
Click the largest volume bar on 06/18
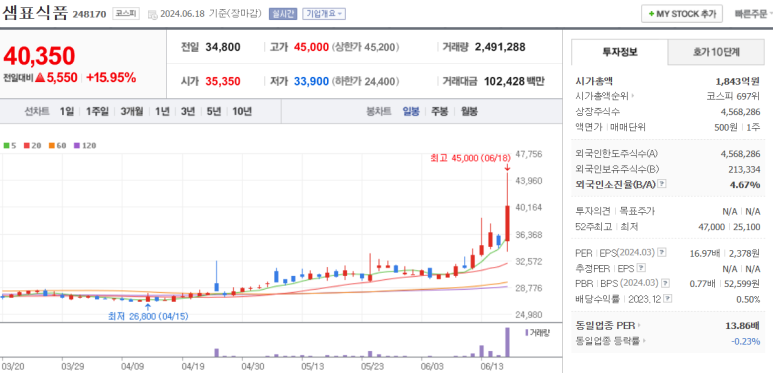point(507,342)
